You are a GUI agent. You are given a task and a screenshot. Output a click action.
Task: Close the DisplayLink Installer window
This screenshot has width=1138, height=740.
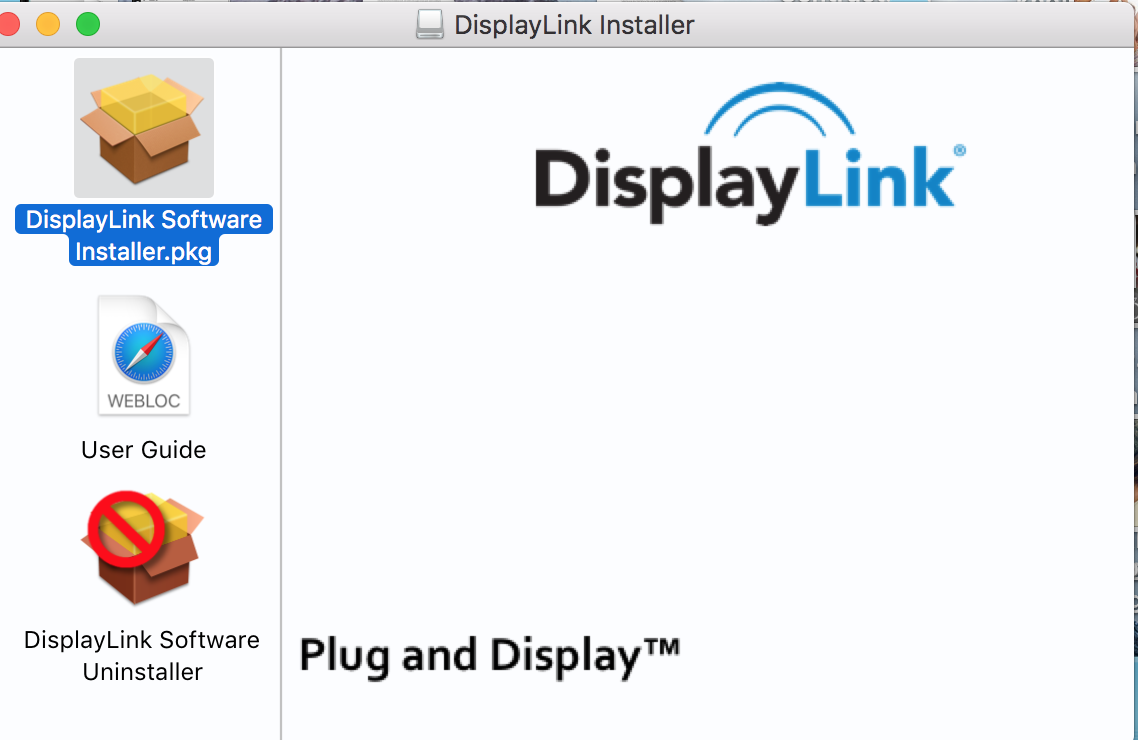click(x=9, y=24)
